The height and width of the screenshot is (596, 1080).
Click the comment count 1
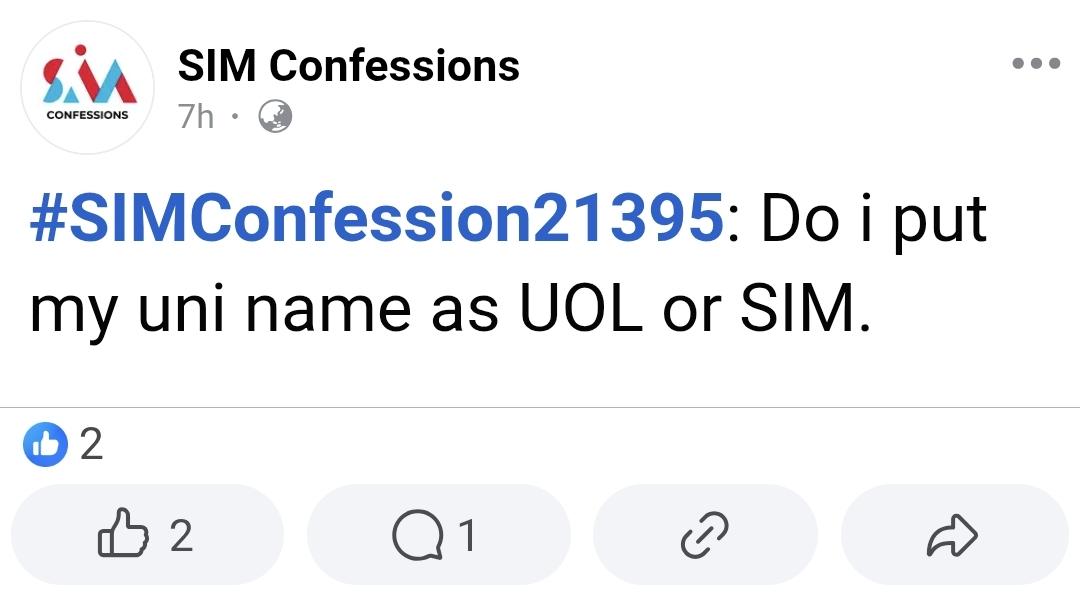465,536
